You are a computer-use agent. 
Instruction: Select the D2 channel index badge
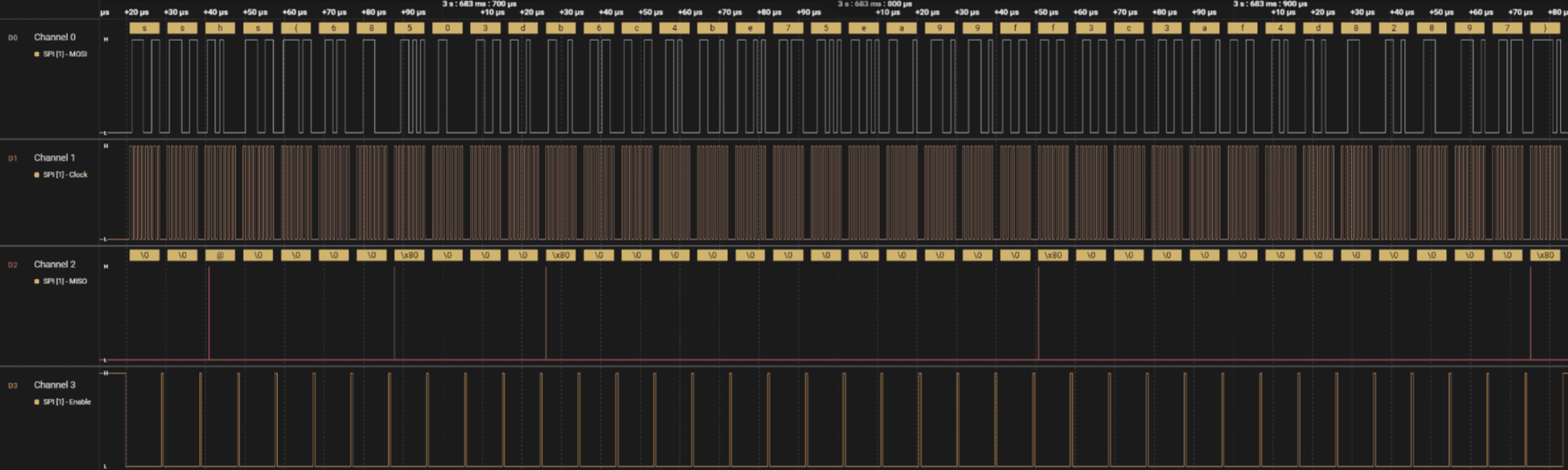click(12, 265)
